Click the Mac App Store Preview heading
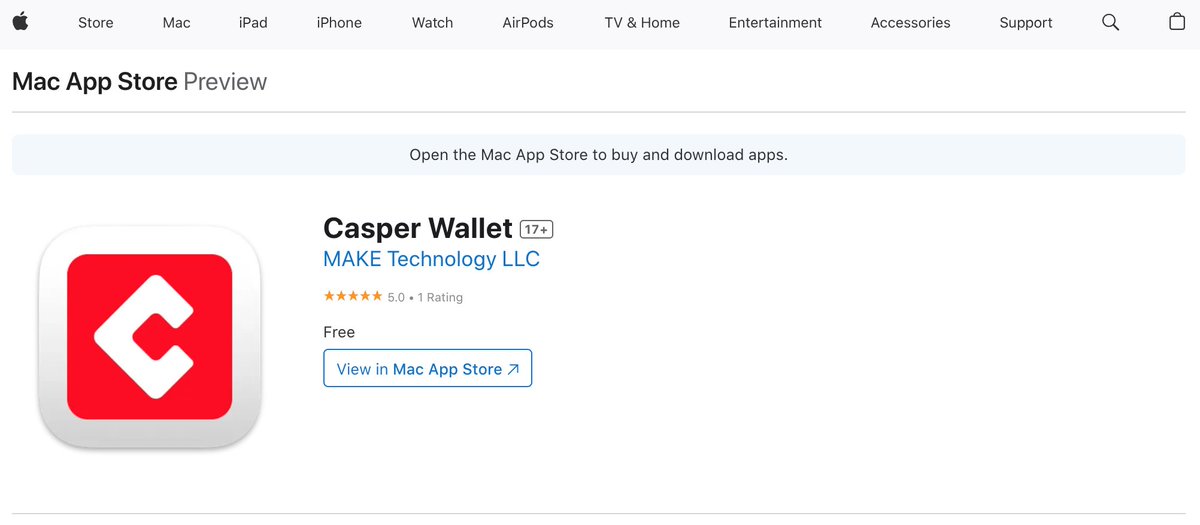 tap(139, 82)
